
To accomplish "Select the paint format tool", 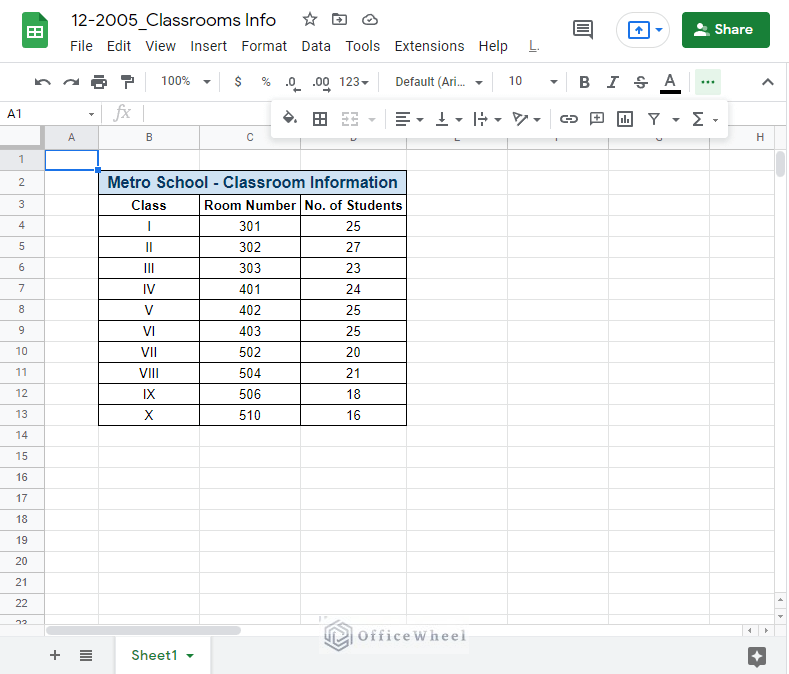I will pyautogui.click(x=127, y=82).
